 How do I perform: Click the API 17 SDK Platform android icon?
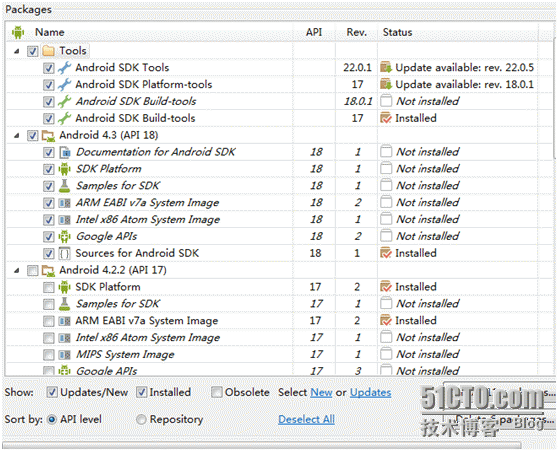pos(64,287)
